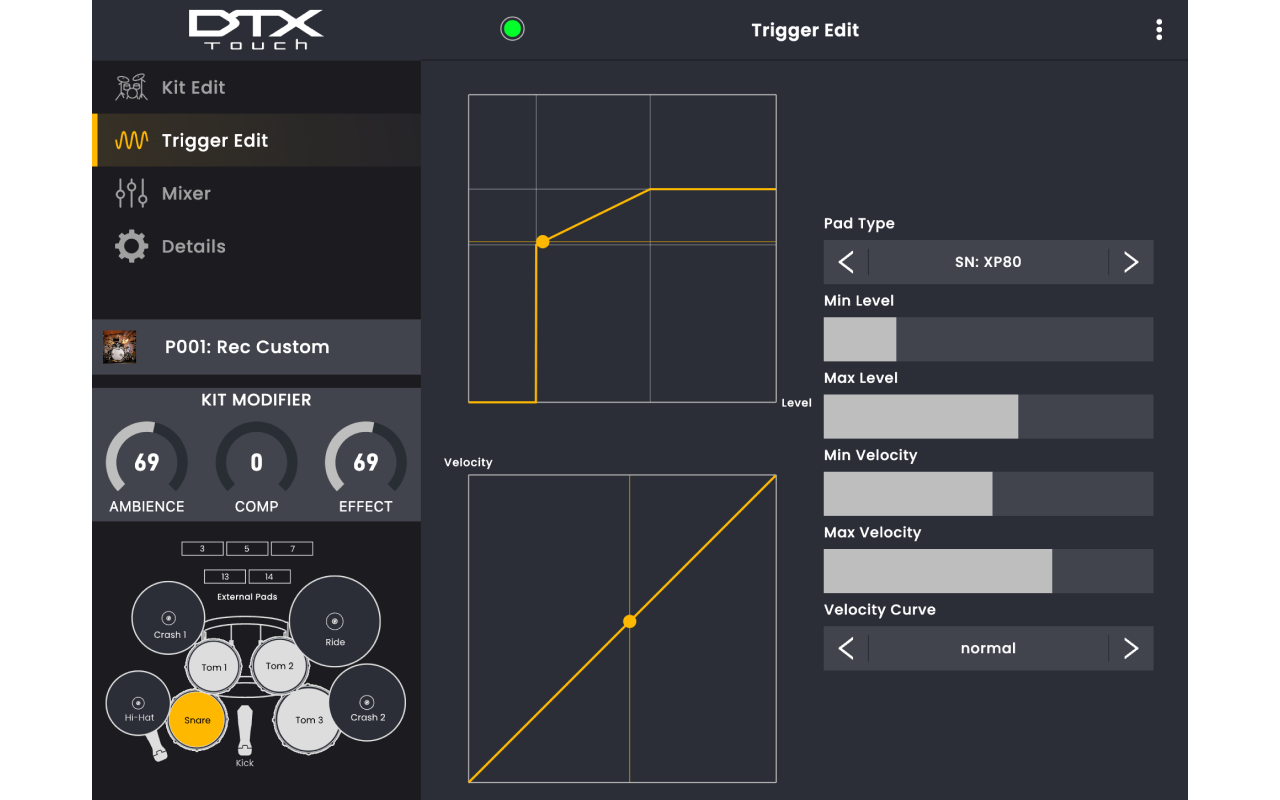This screenshot has height=800, width=1280.
Task: Click the Velocity axis label
Action: [468, 462]
